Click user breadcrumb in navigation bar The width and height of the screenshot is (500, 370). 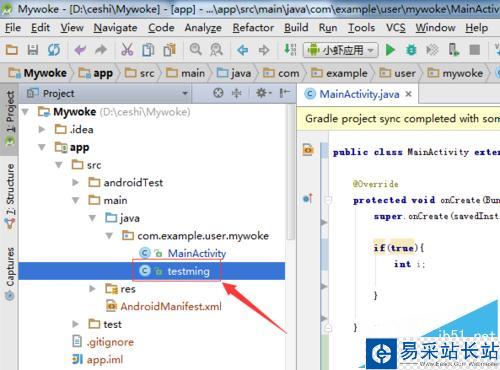pos(397,73)
